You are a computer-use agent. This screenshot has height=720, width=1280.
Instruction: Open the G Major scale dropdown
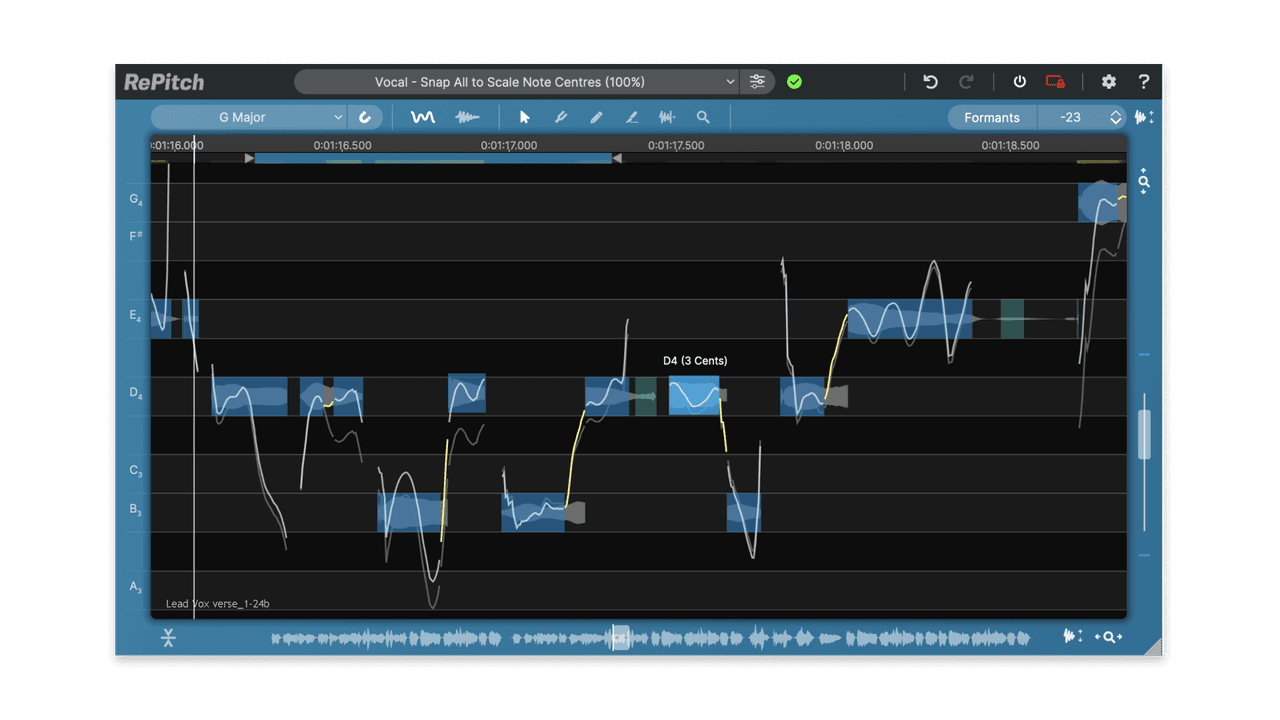tap(247, 117)
